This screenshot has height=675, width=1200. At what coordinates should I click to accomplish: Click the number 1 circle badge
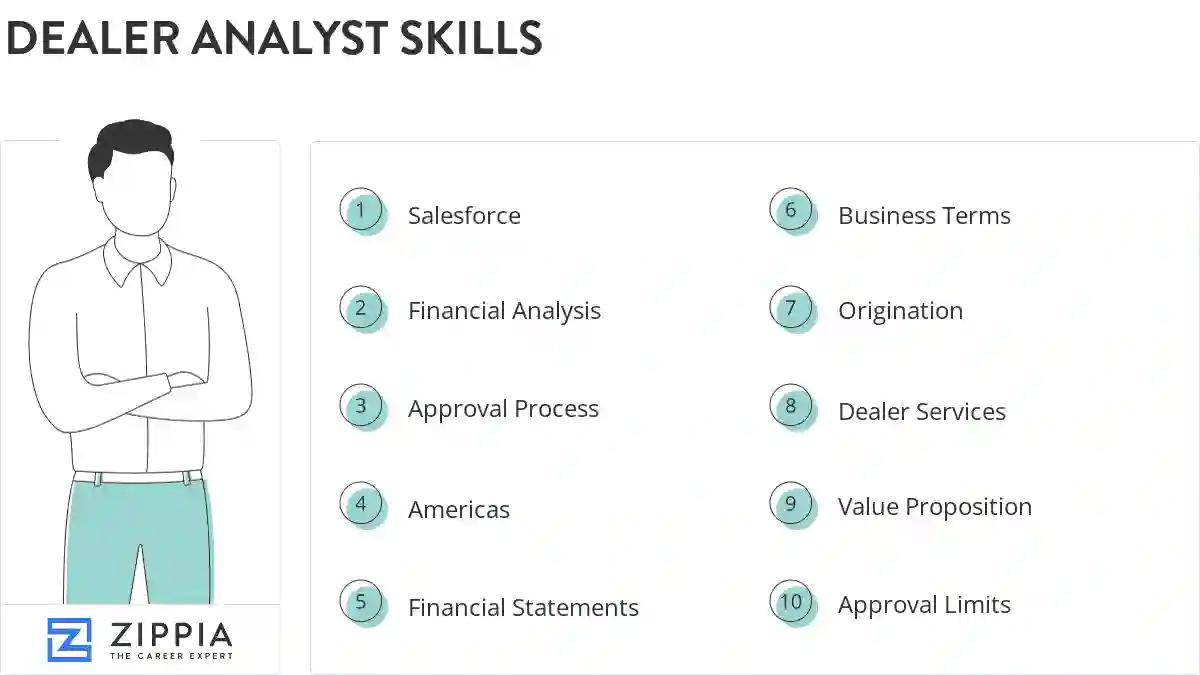click(x=361, y=211)
